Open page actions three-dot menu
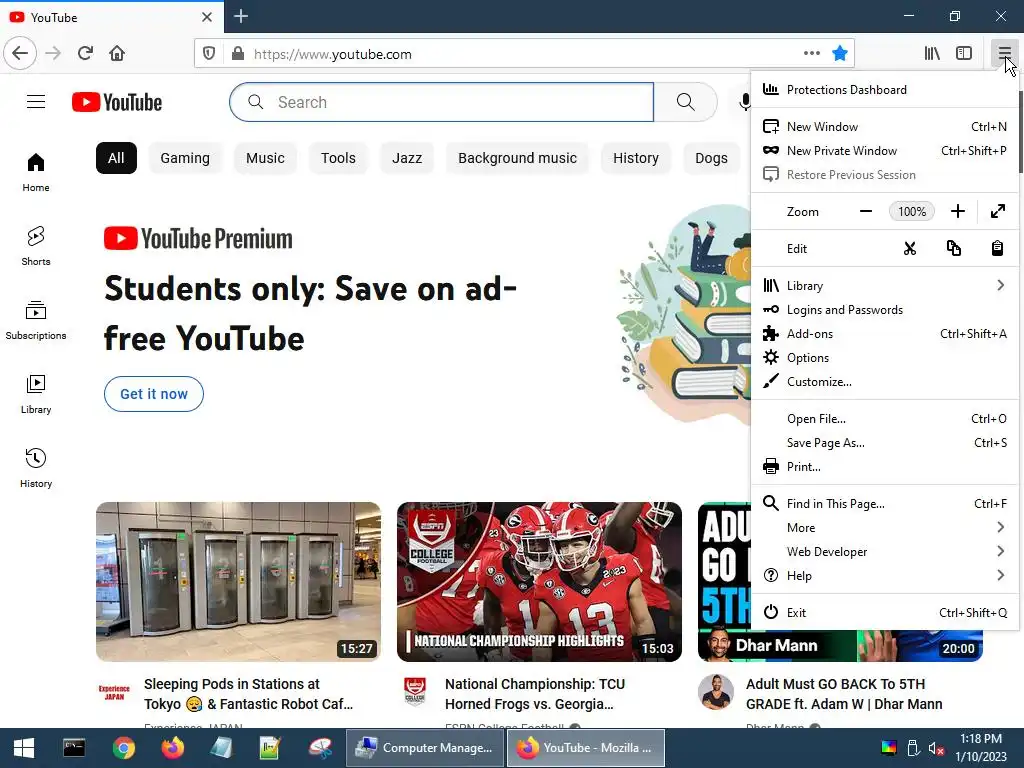Screen dimensions: 1024x768 click(x=812, y=53)
